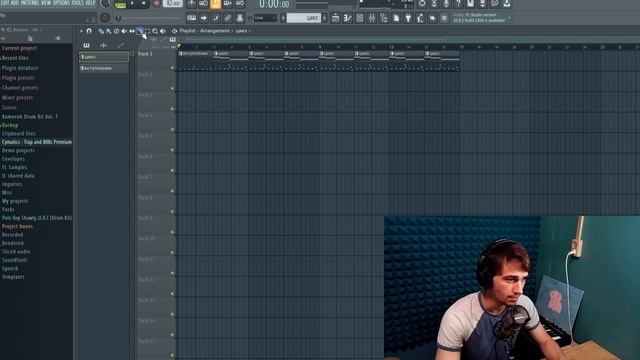Toggle step editing mode

coord(216,18)
